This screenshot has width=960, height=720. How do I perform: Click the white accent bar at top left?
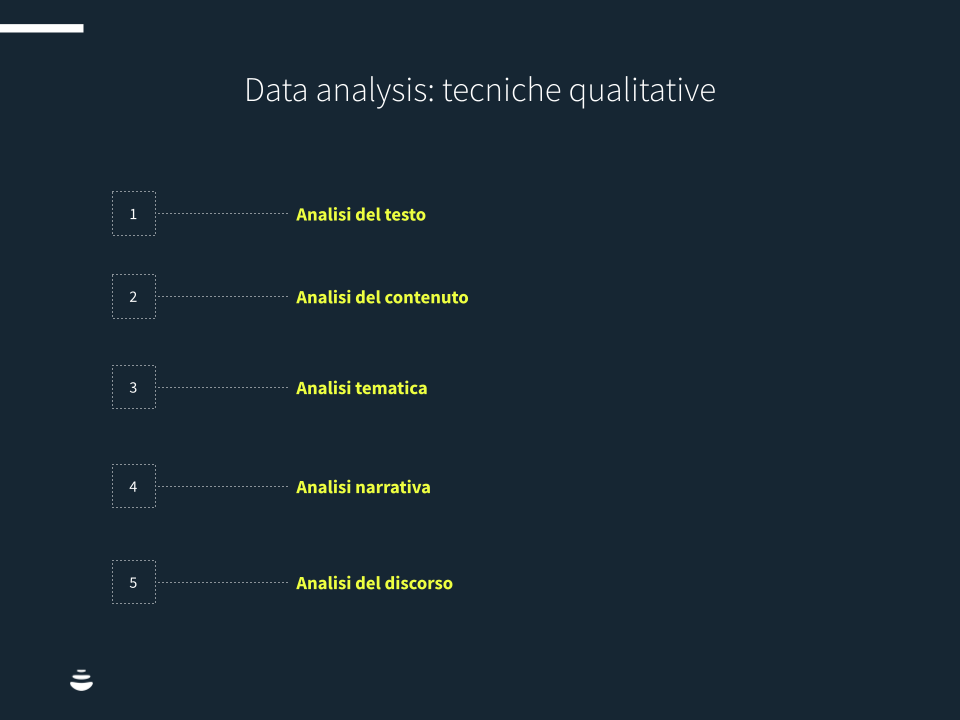[41, 28]
